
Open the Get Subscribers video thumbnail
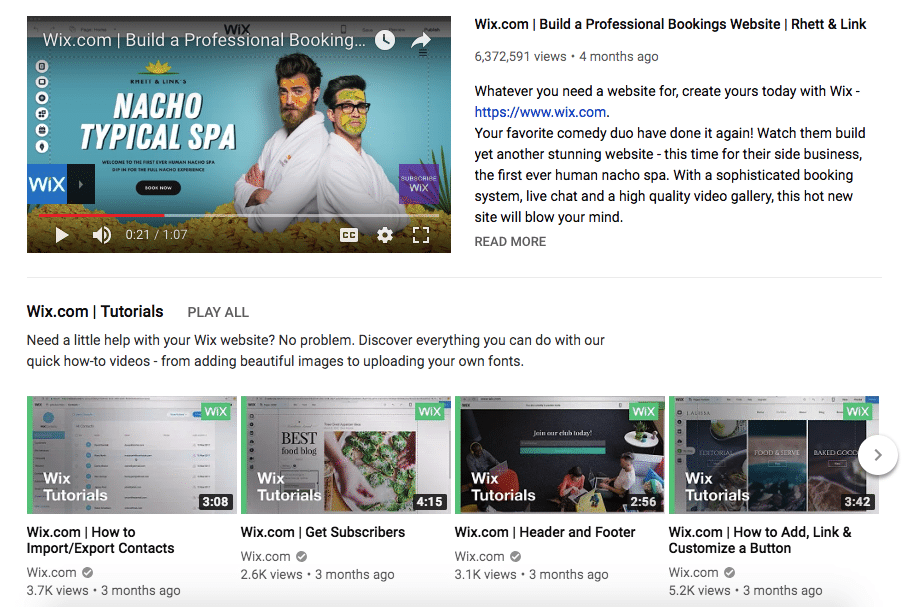(x=346, y=455)
